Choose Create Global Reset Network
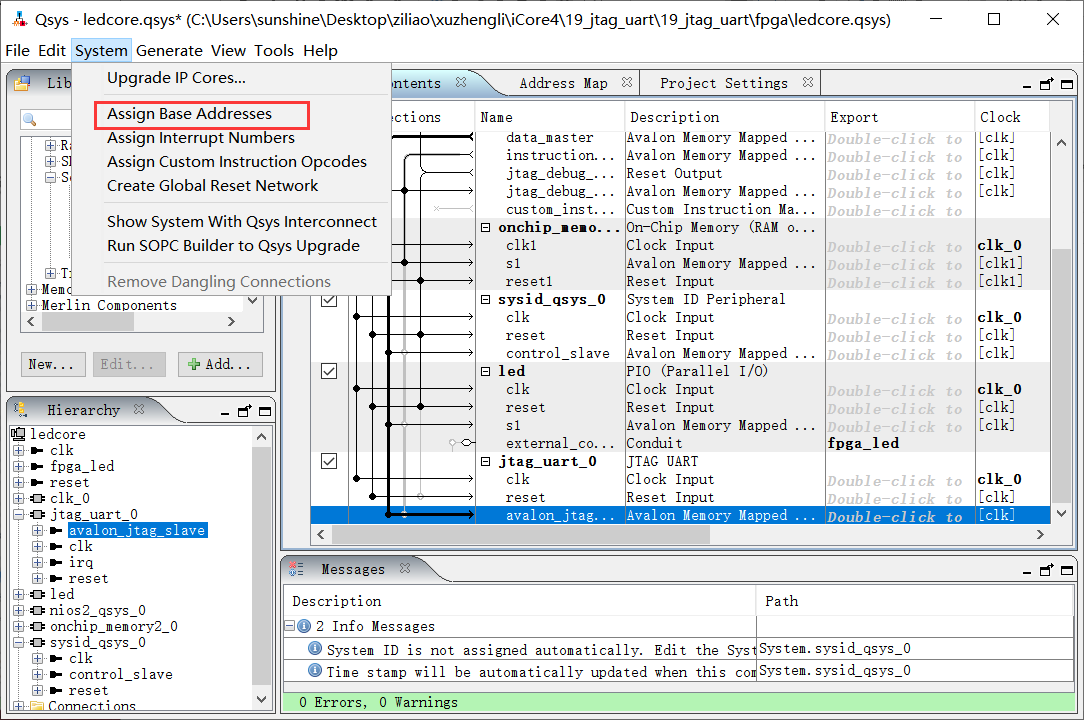The width and height of the screenshot is (1084, 720). tap(212, 185)
